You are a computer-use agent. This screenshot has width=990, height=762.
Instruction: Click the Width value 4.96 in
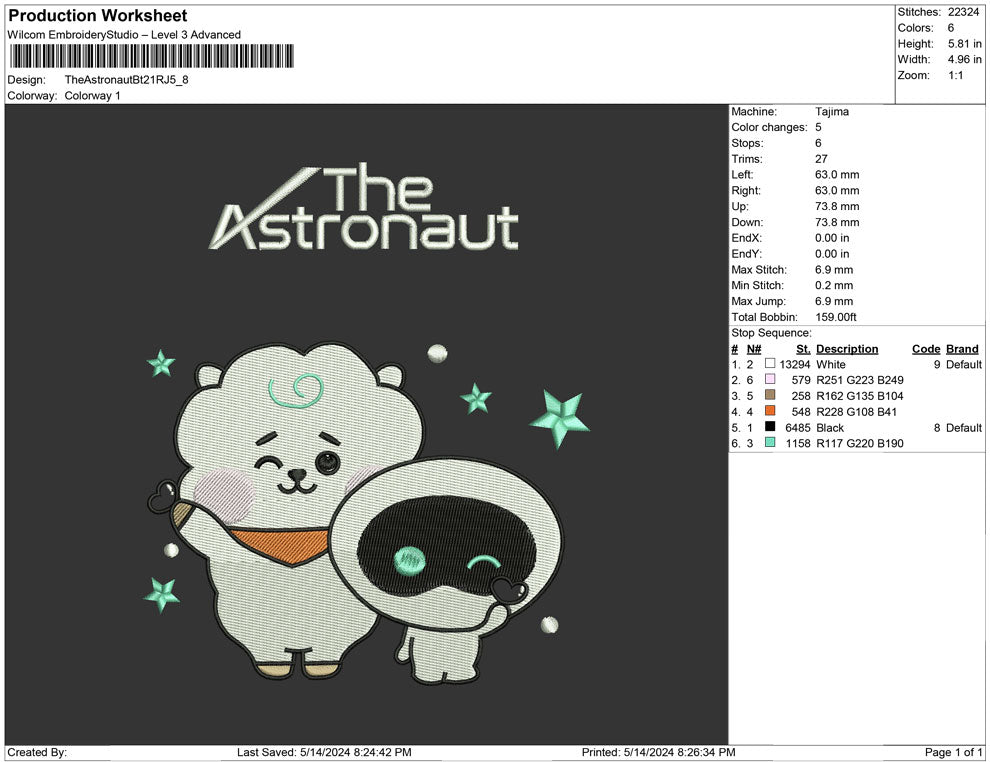(x=965, y=59)
